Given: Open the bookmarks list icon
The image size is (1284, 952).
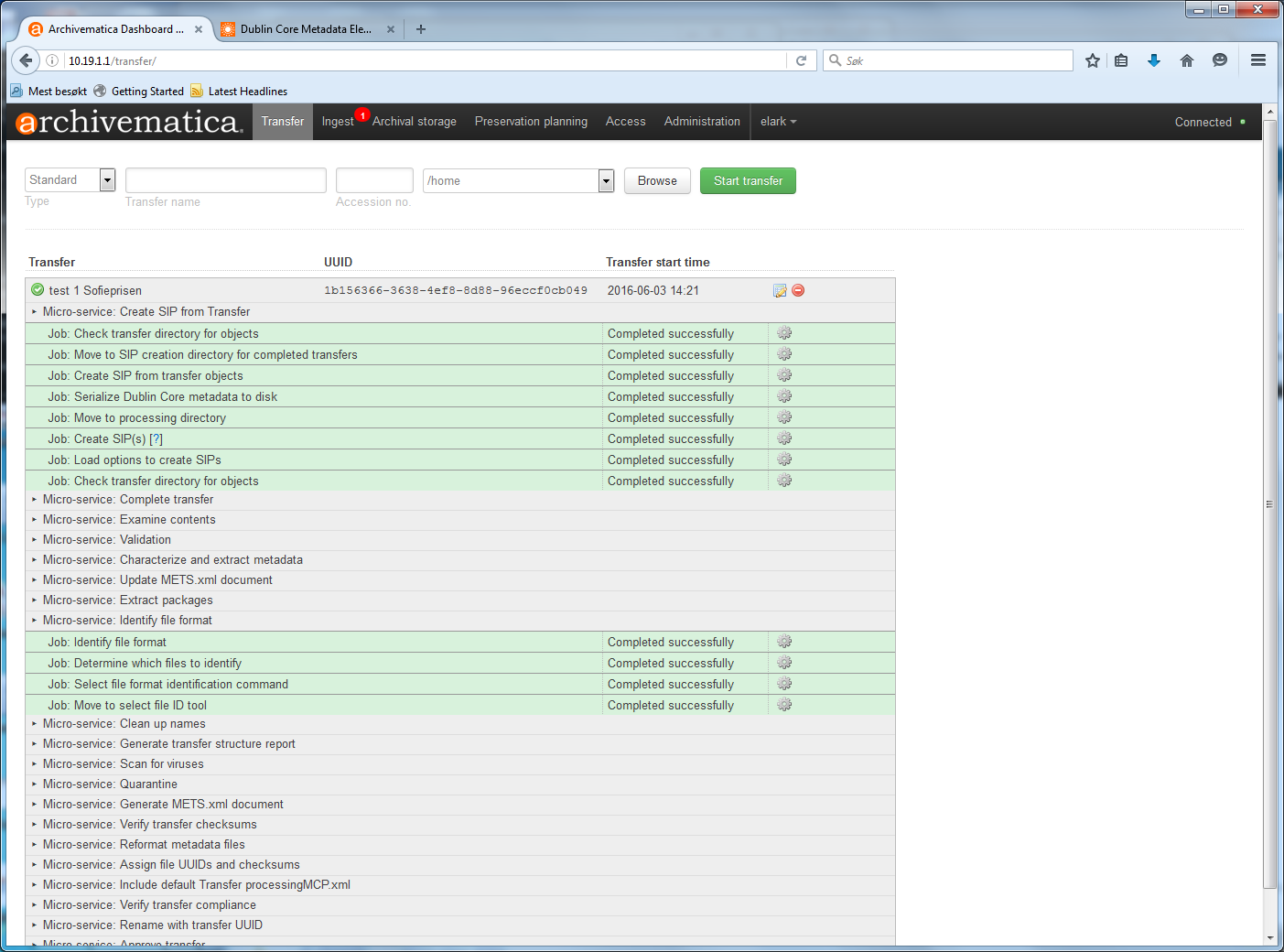Looking at the screenshot, I should coord(1121,60).
